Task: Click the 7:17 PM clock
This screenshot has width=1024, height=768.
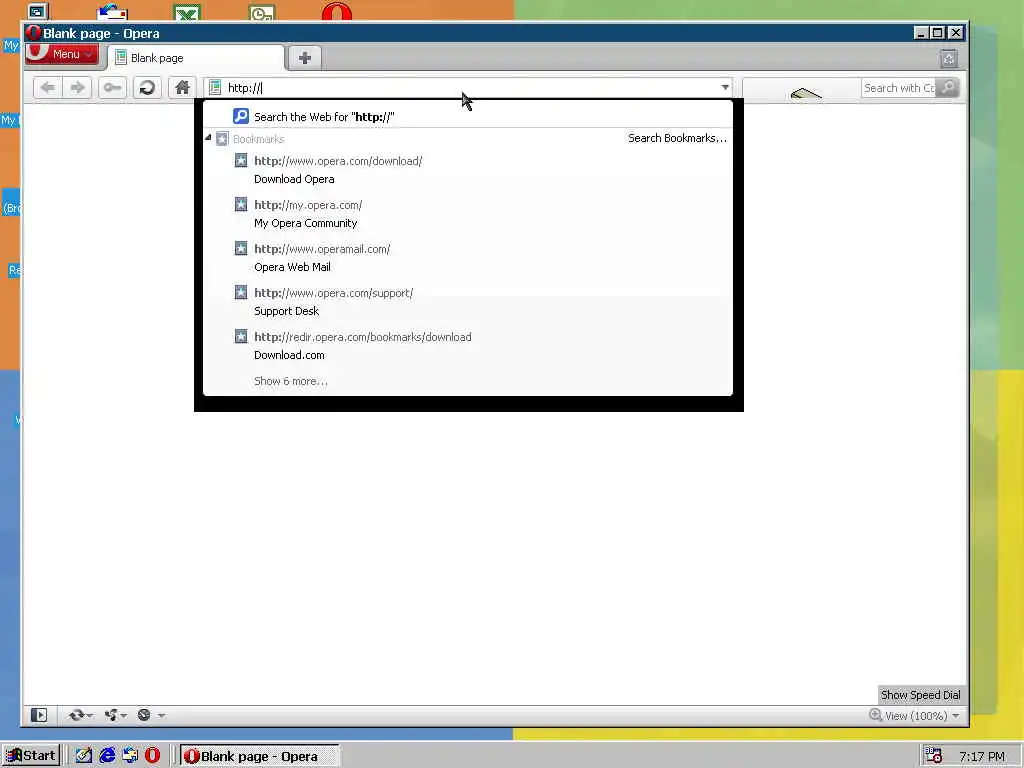Action: [x=982, y=756]
